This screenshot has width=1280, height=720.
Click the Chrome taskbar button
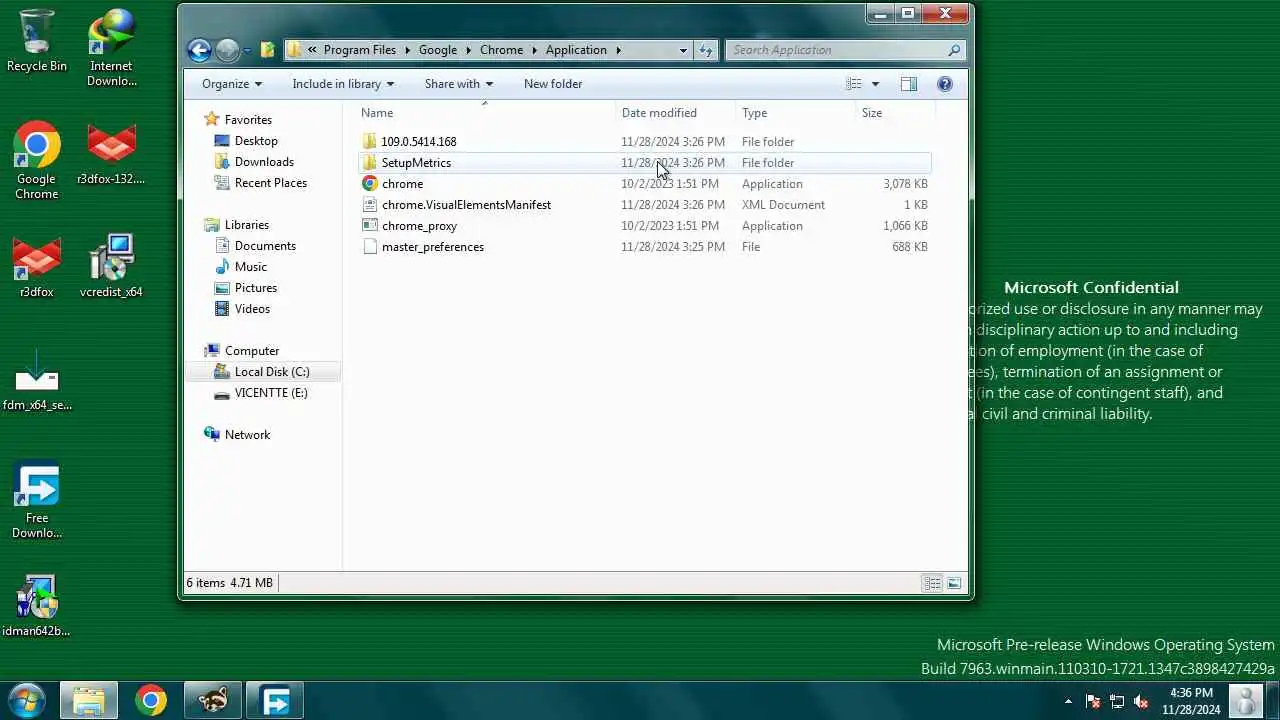click(x=151, y=701)
